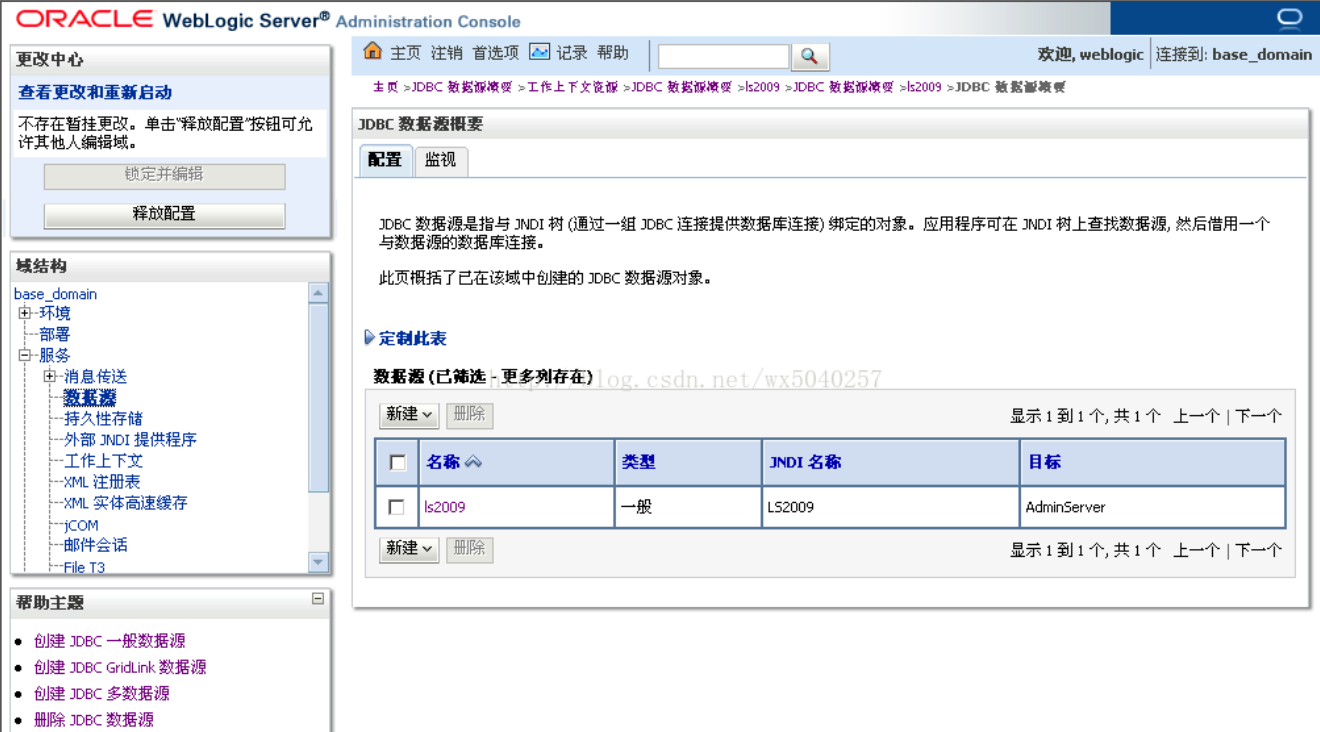Tick the select-all checkbox in table header
This screenshot has width=1320, height=732.
(x=397, y=463)
